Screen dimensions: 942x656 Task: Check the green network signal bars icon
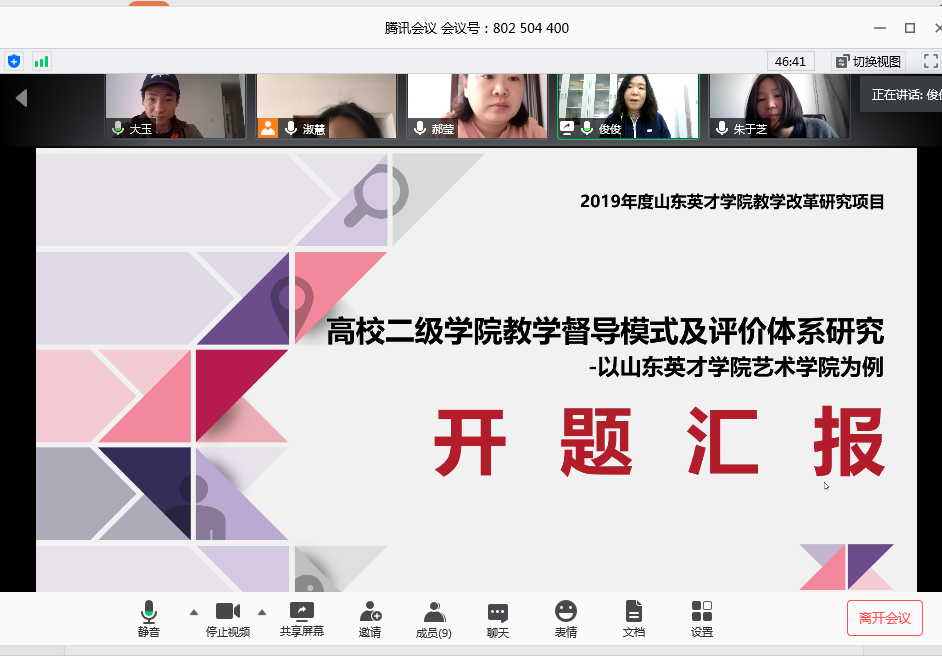[x=41, y=61]
